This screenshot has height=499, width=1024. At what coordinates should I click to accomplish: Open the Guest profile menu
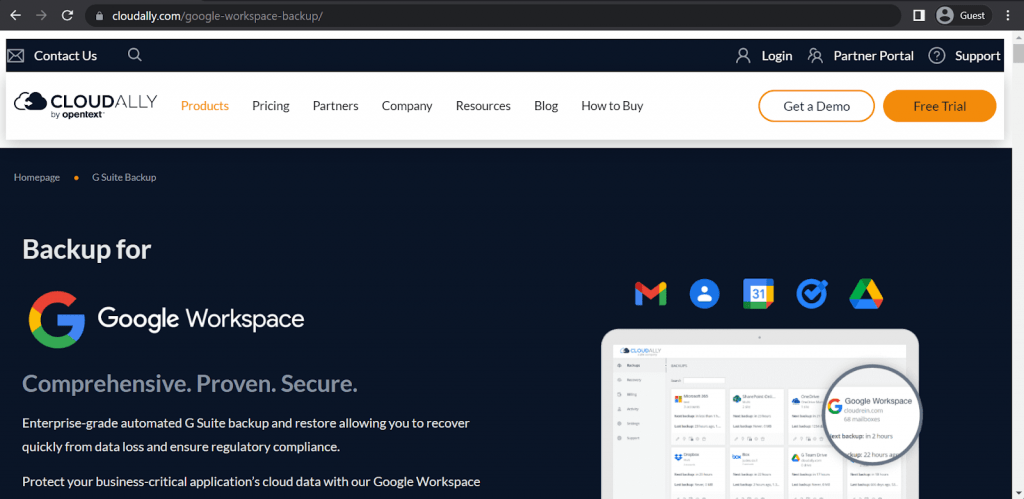point(961,16)
